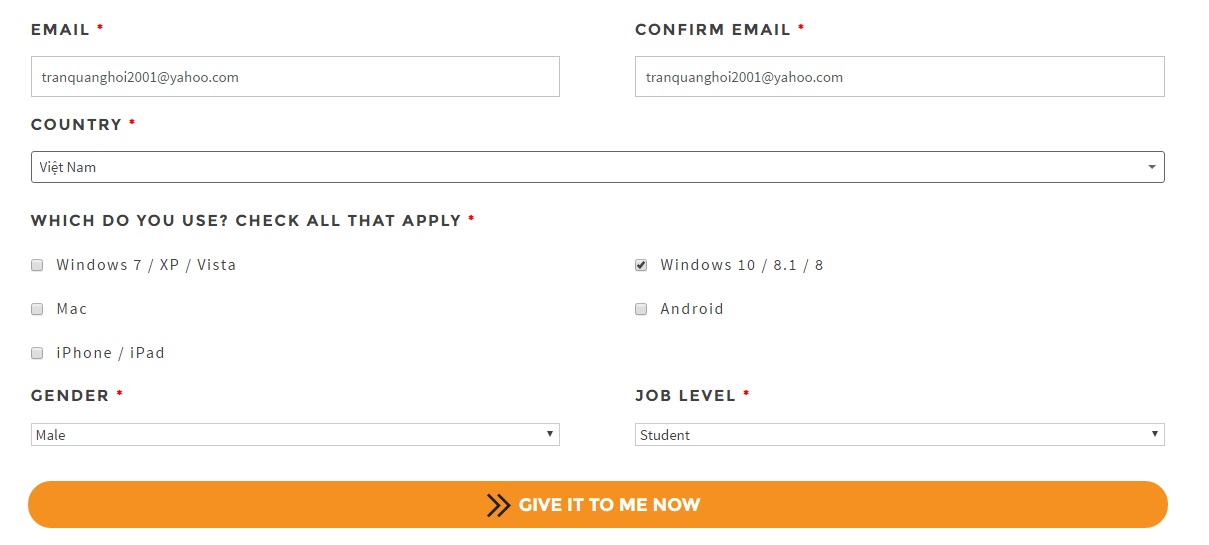Viewport: 1209px width, 545px height.
Task: Check the Android checkbox
Action: (x=641, y=309)
